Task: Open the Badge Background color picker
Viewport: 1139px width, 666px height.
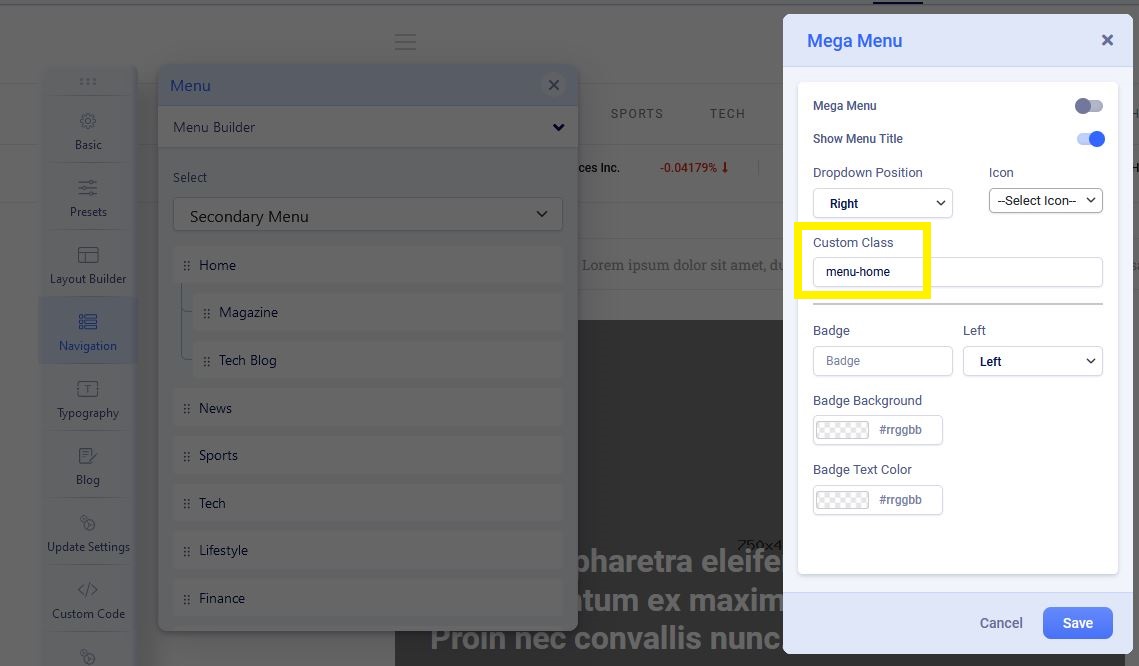Action: point(842,430)
